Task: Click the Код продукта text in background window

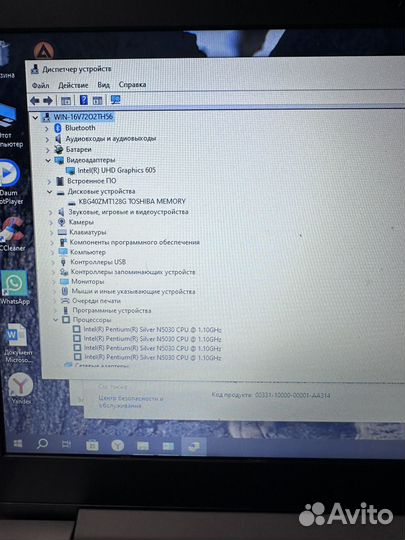Action: tap(271, 395)
